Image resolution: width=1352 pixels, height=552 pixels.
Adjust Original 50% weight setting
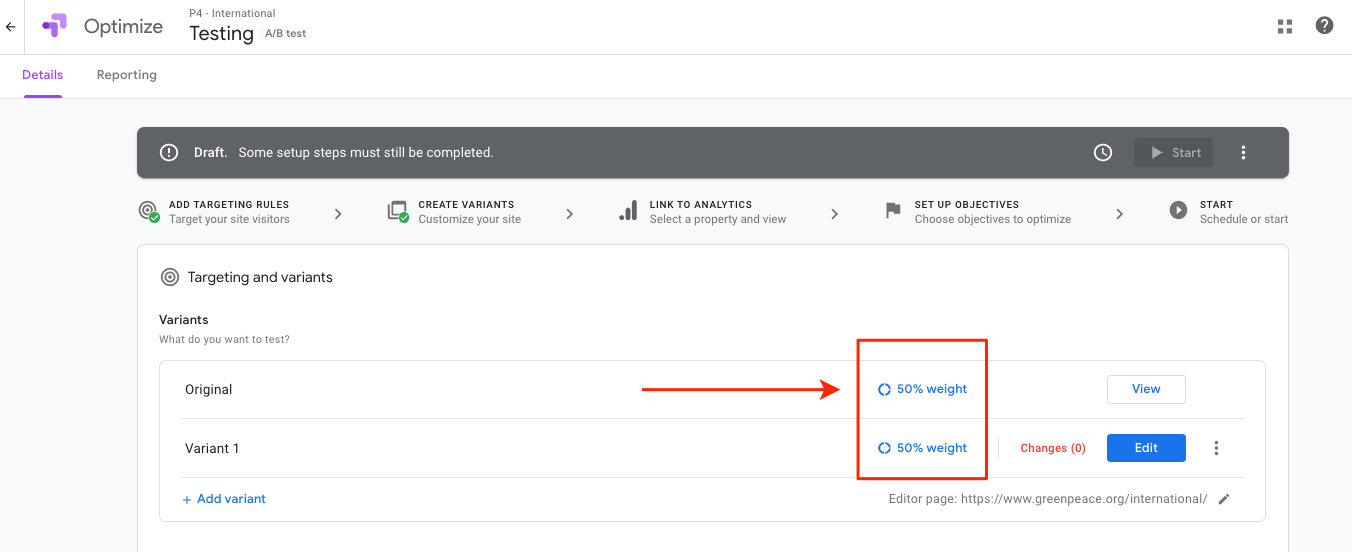click(922, 389)
